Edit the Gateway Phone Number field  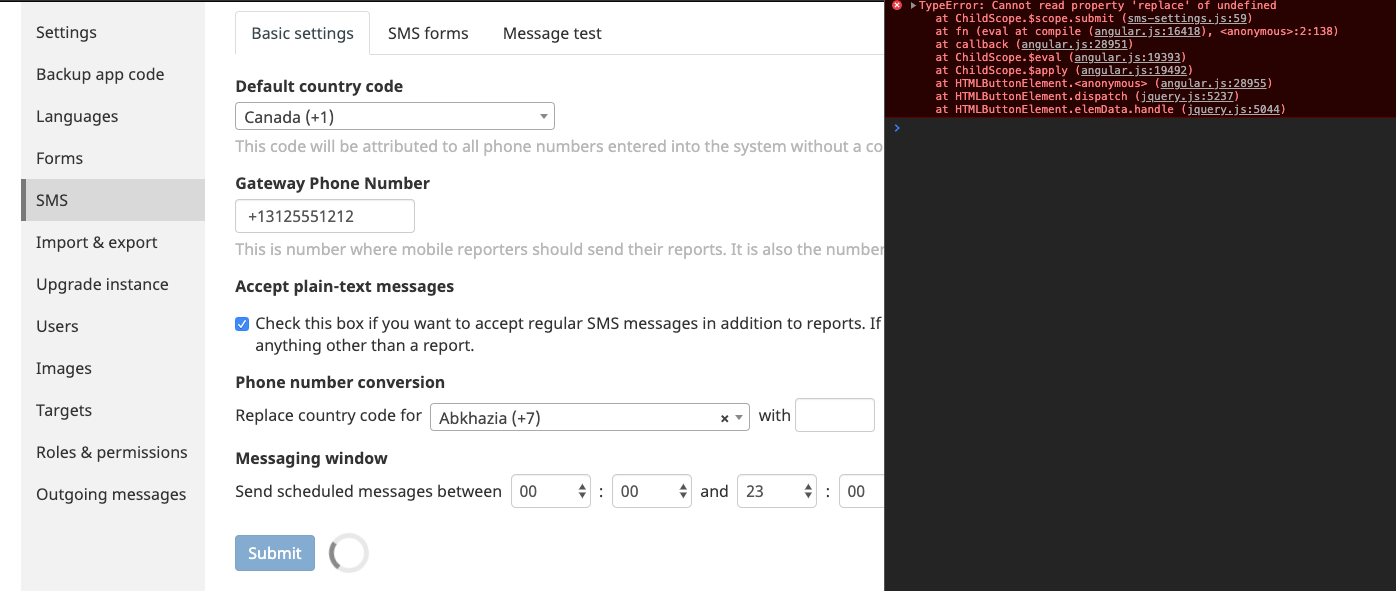[325, 216]
